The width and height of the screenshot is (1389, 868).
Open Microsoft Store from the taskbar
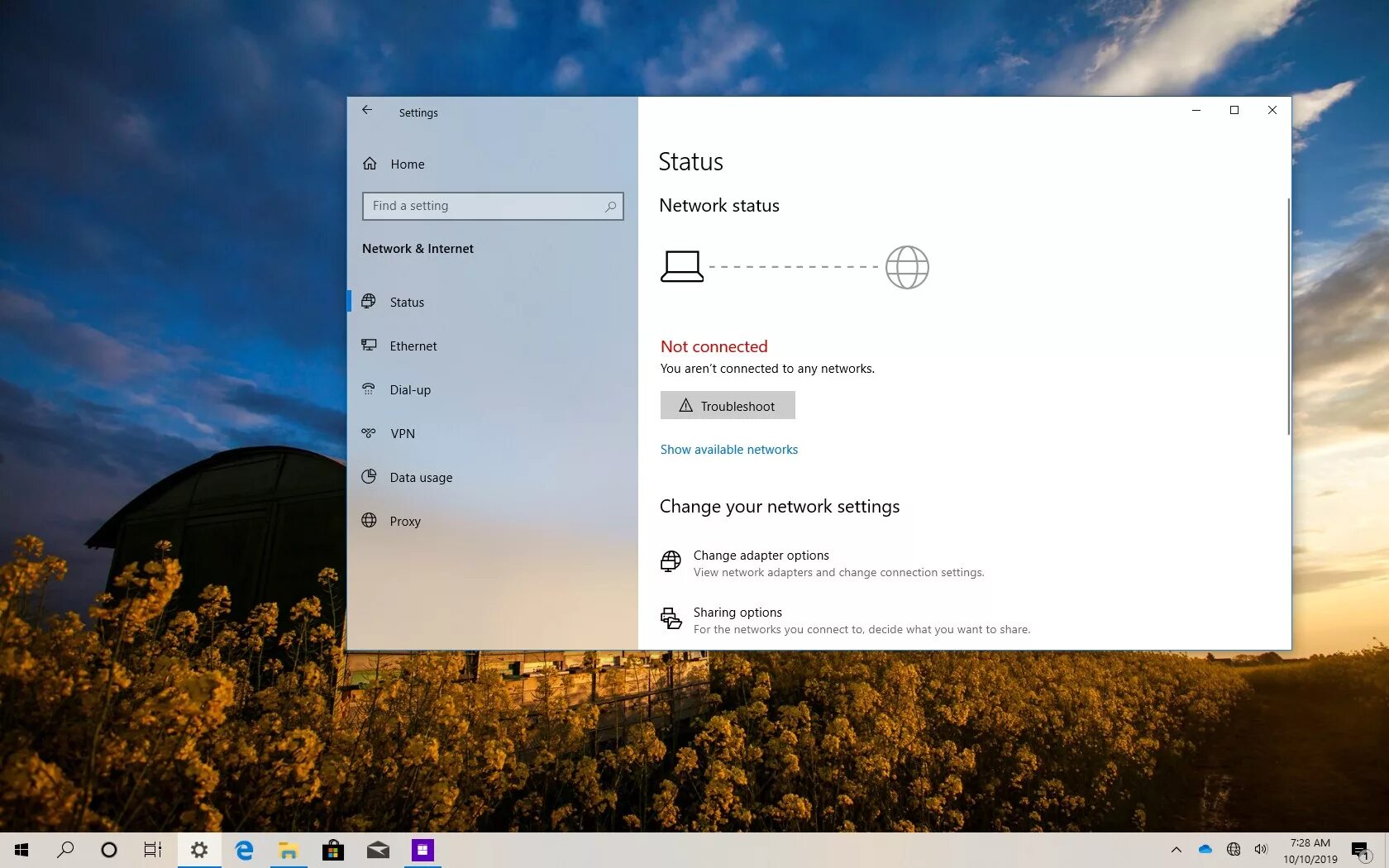coord(332,849)
